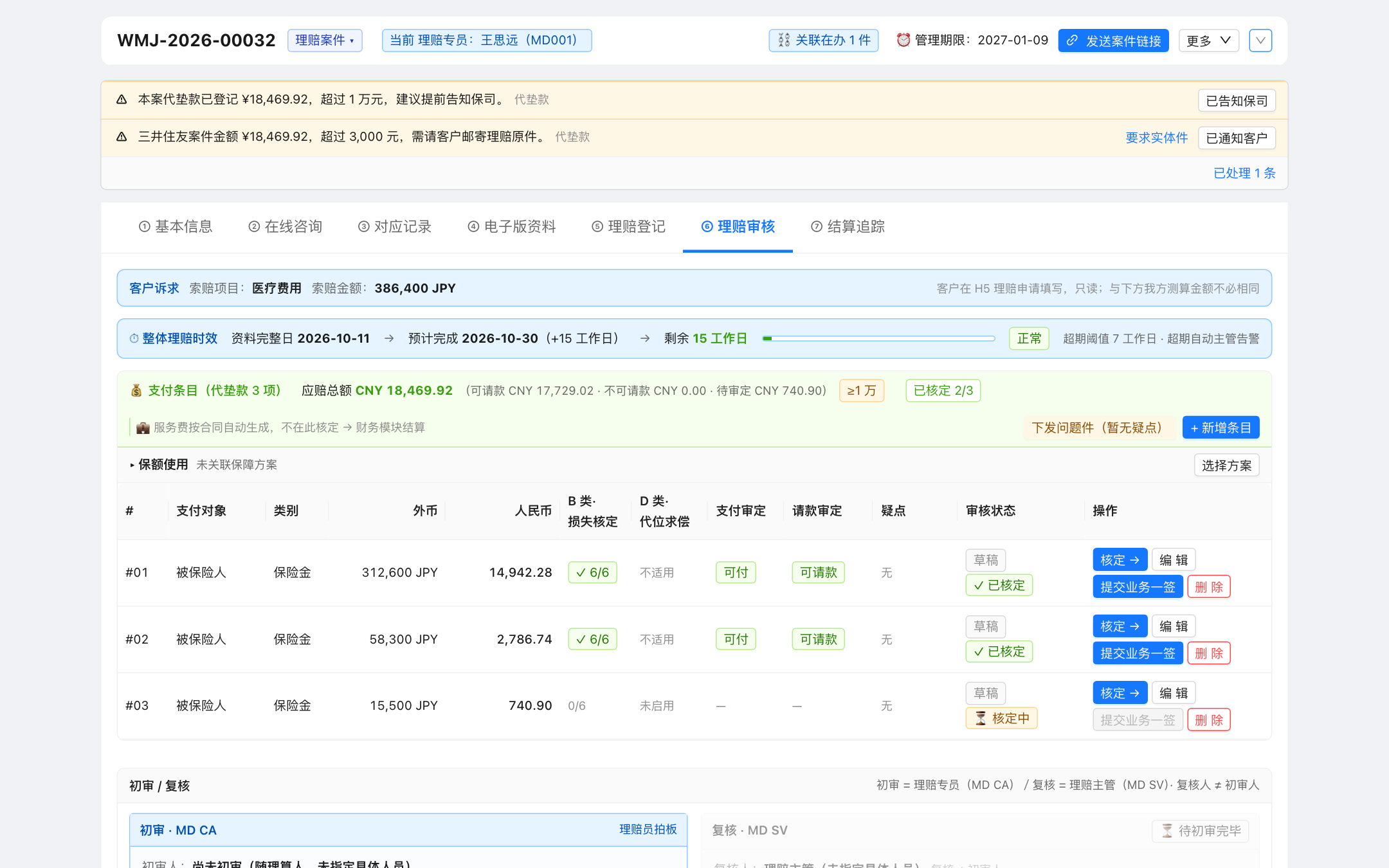Click the 理赔时效 remaining-days progress bar
Screen dimensions: 1389x868
click(x=878, y=339)
